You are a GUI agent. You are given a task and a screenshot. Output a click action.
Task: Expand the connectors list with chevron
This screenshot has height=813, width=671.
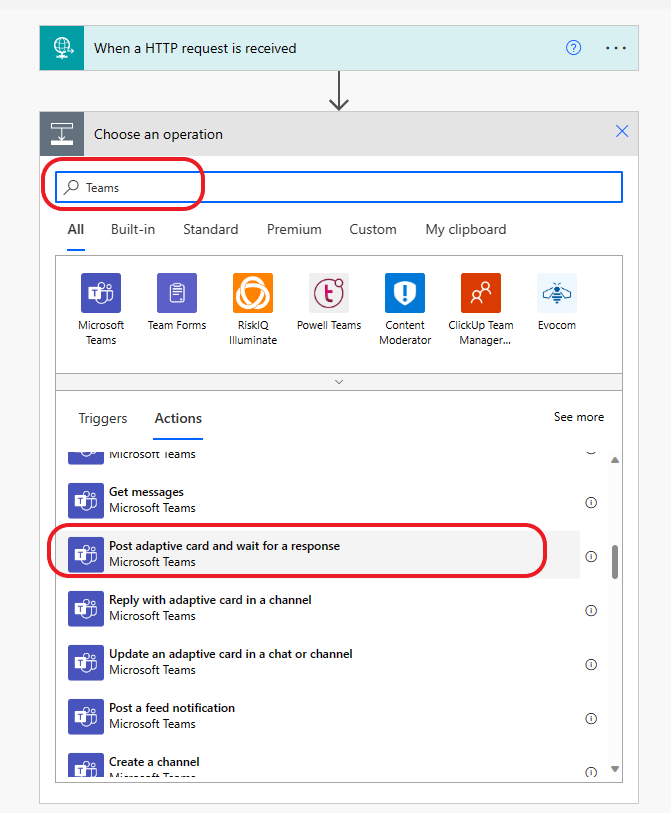(x=339, y=382)
